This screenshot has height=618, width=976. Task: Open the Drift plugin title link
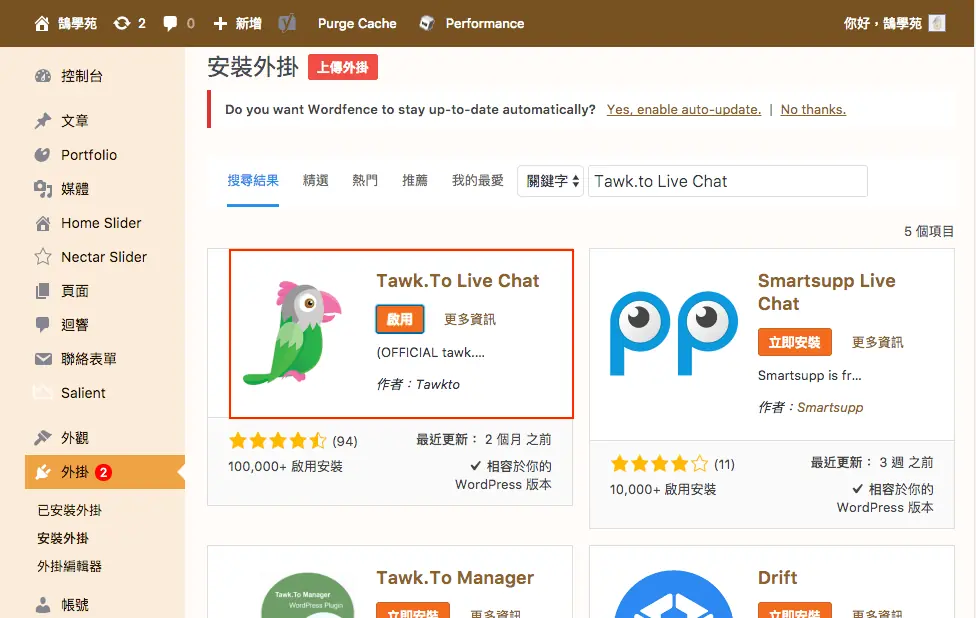pos(777,578)
